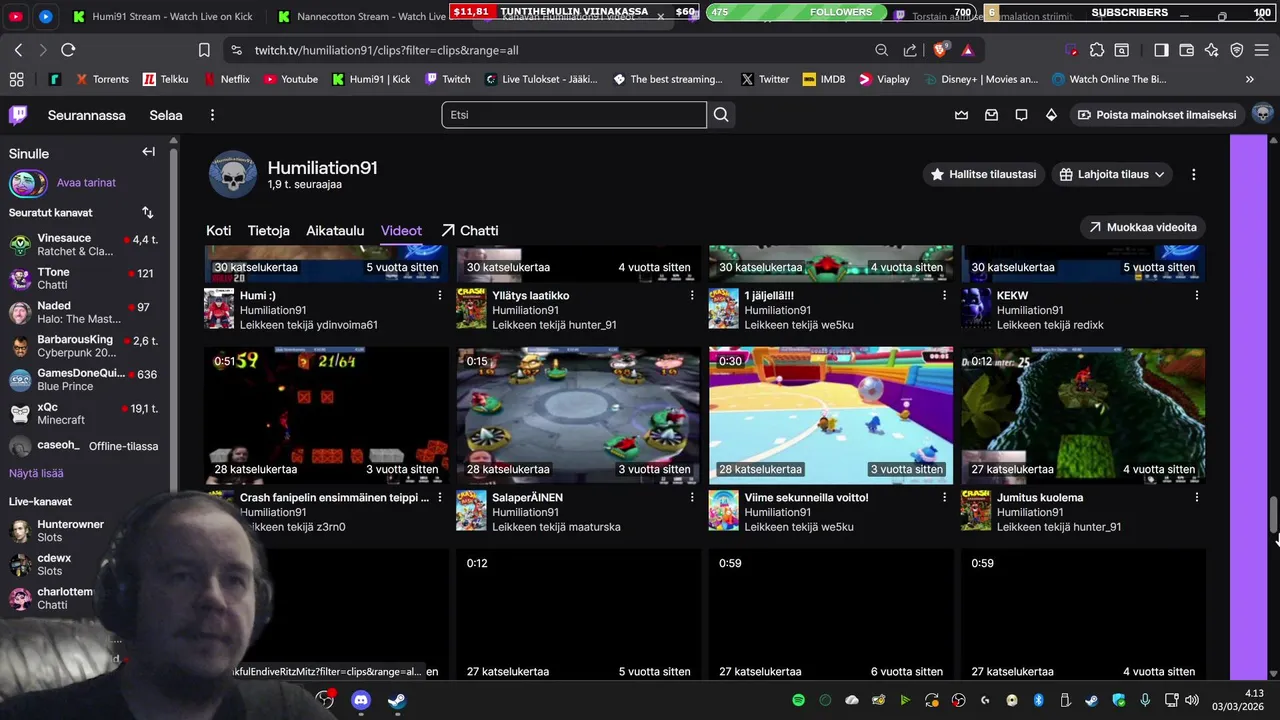This screenshot has height=720, width=1280.
Task: Open BarbarousKing channel in sidebar
Action: click(84, 346)
